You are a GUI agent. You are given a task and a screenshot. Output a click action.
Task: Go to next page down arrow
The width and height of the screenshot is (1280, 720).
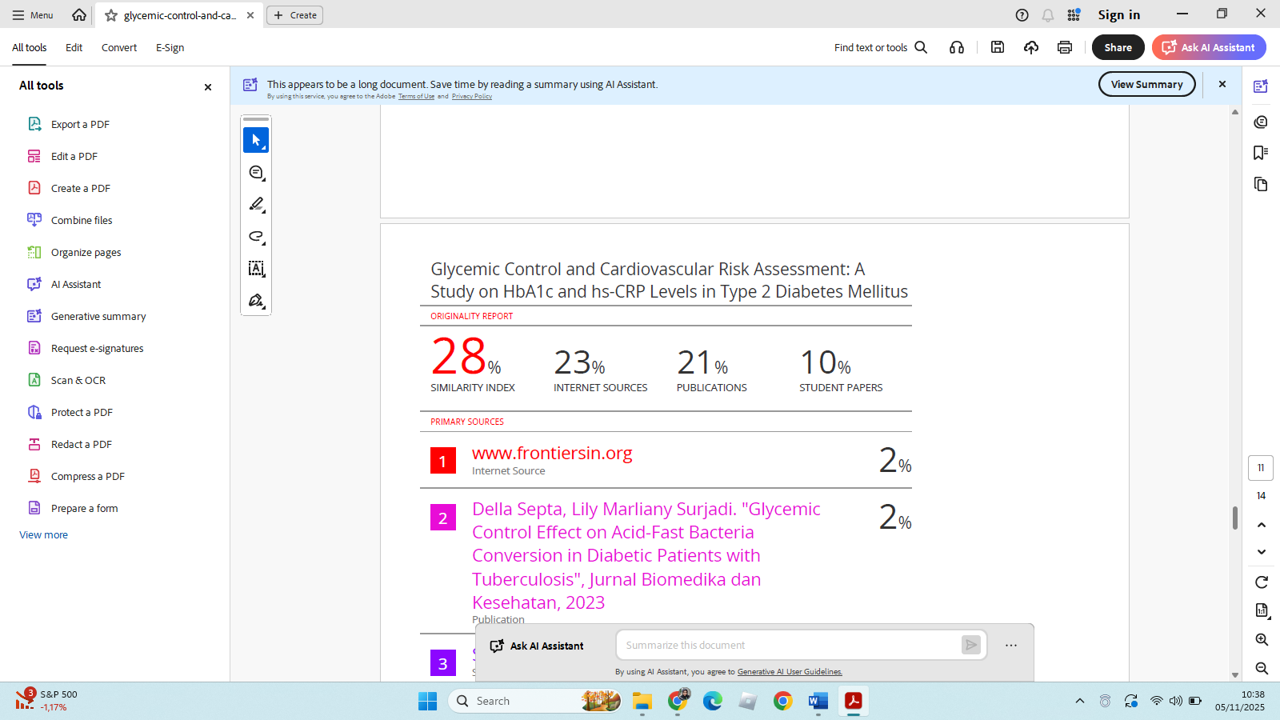click(1261, 552)
